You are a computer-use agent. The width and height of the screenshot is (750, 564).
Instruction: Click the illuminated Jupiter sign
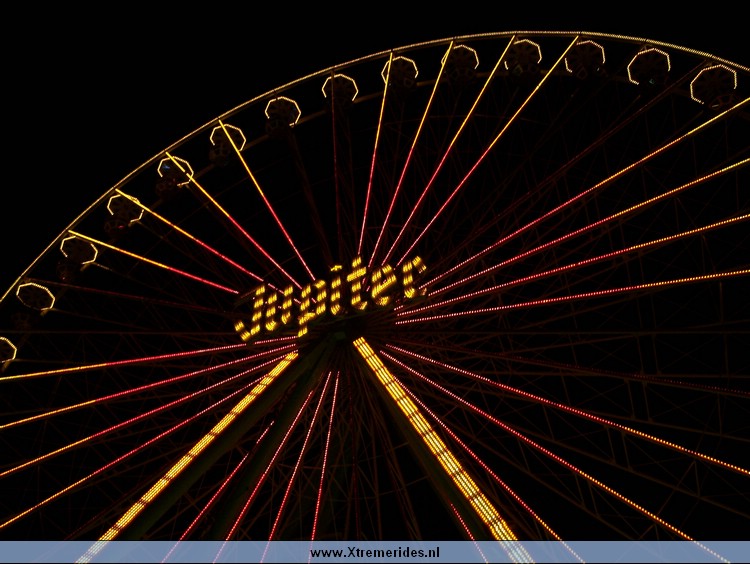330,298
